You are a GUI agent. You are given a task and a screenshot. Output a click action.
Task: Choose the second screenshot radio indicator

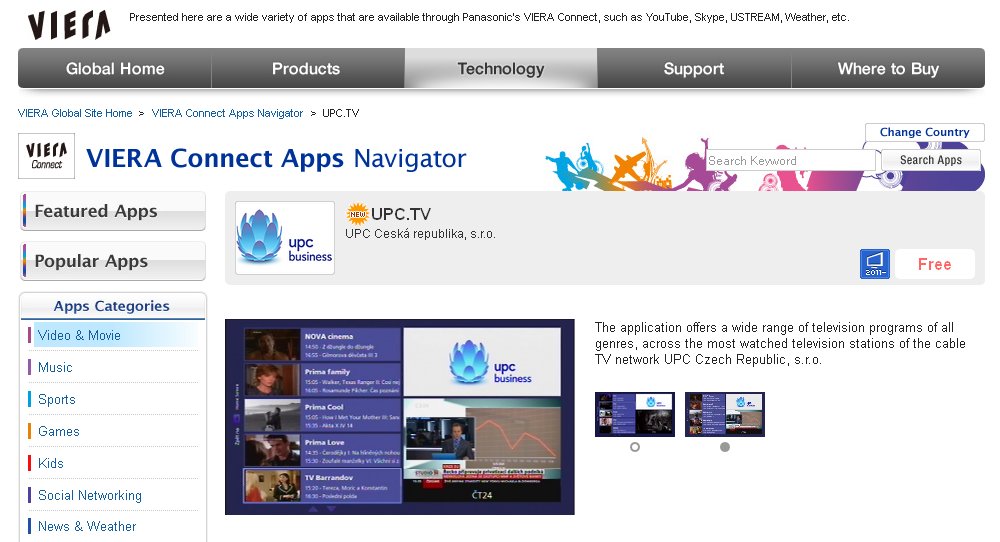(724, 447)
